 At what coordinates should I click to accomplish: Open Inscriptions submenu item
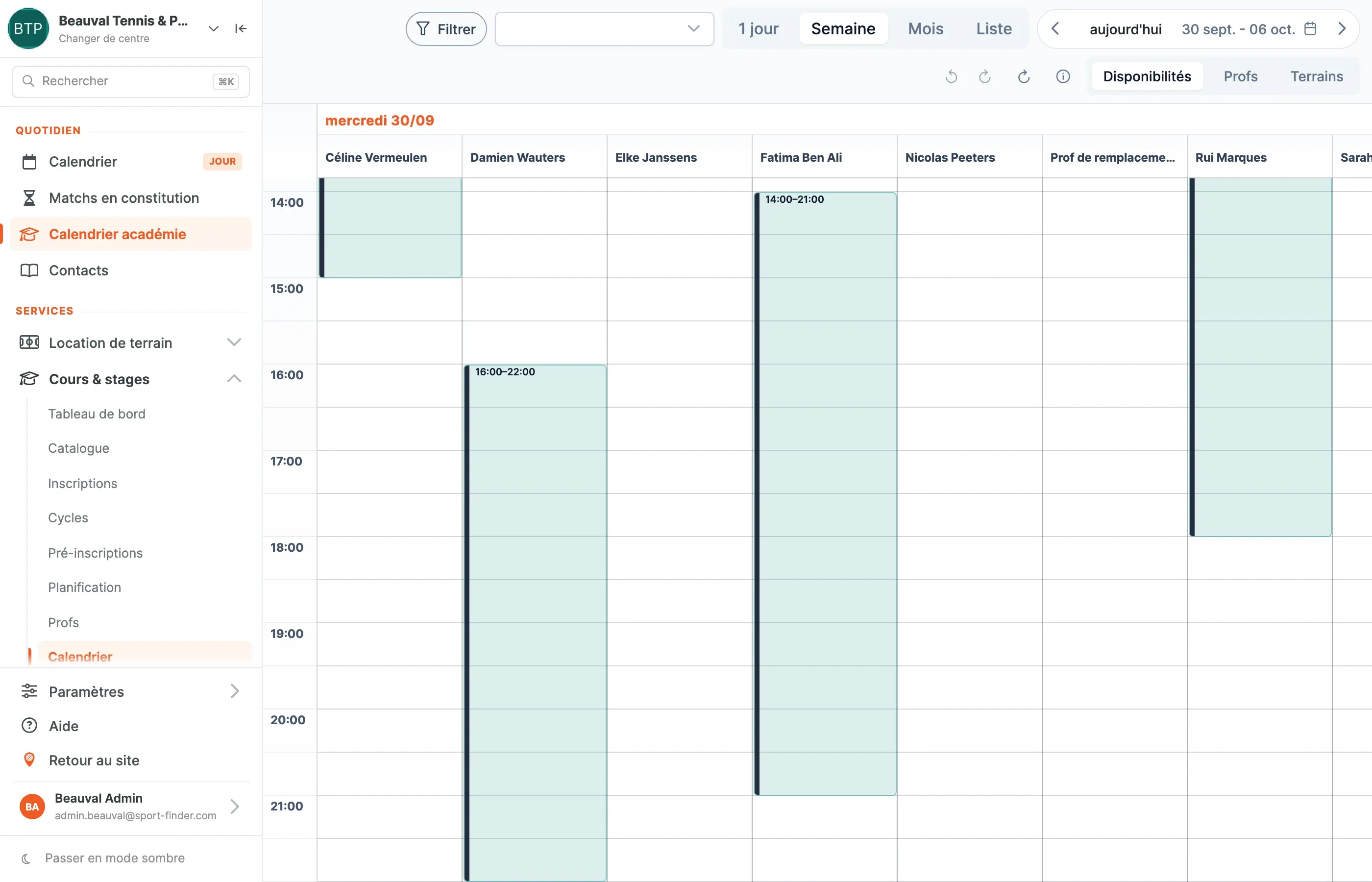tap(82, 483)
